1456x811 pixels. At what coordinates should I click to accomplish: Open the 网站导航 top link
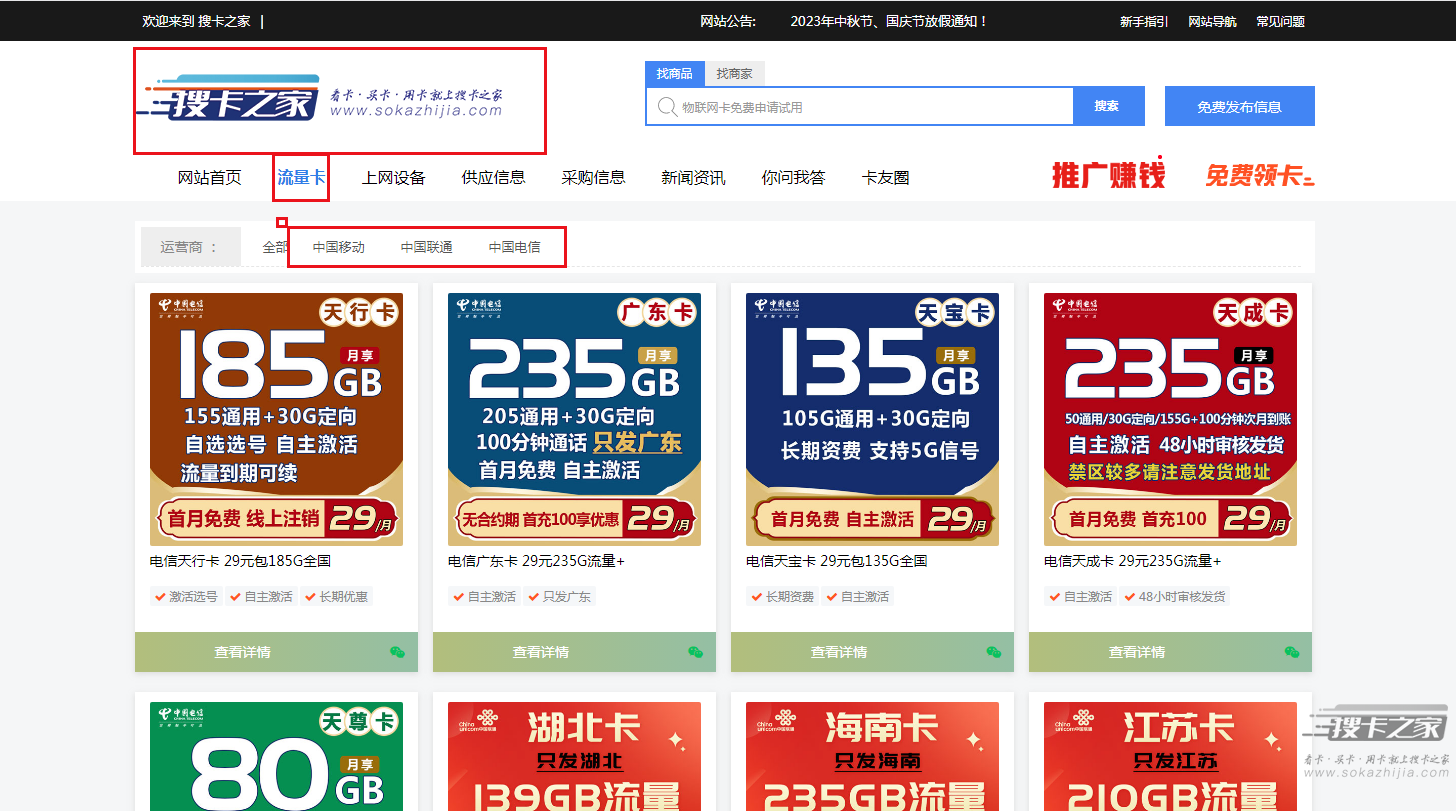coord(1212,21)
